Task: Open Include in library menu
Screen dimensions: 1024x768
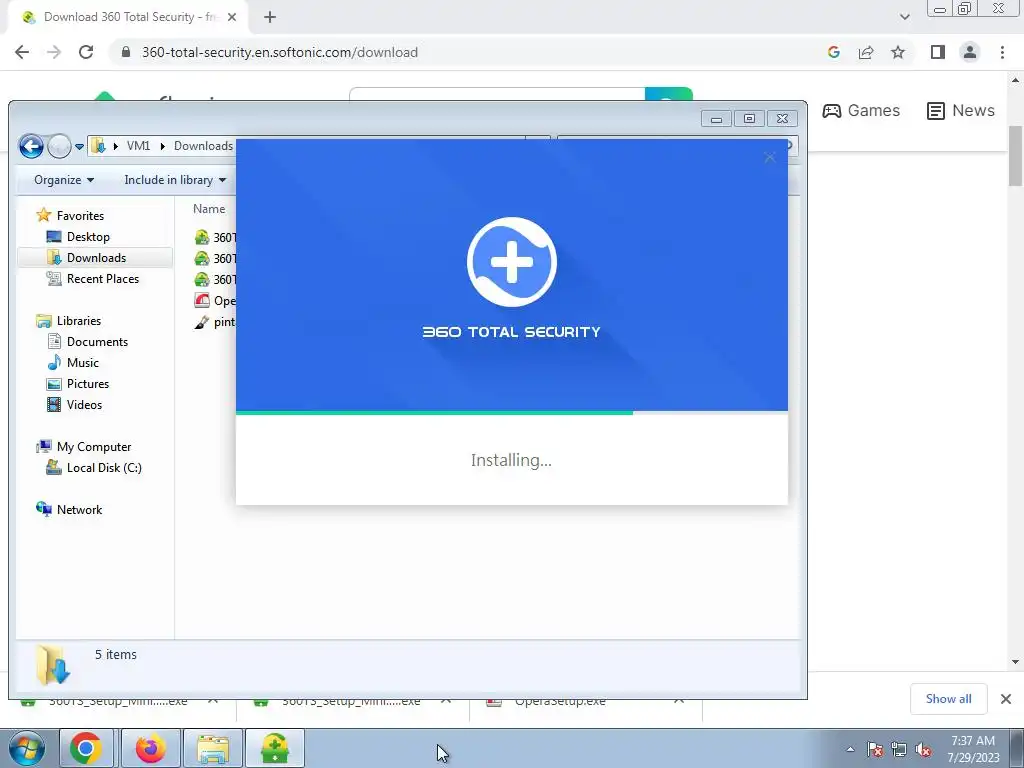Action: click(175, 180)
